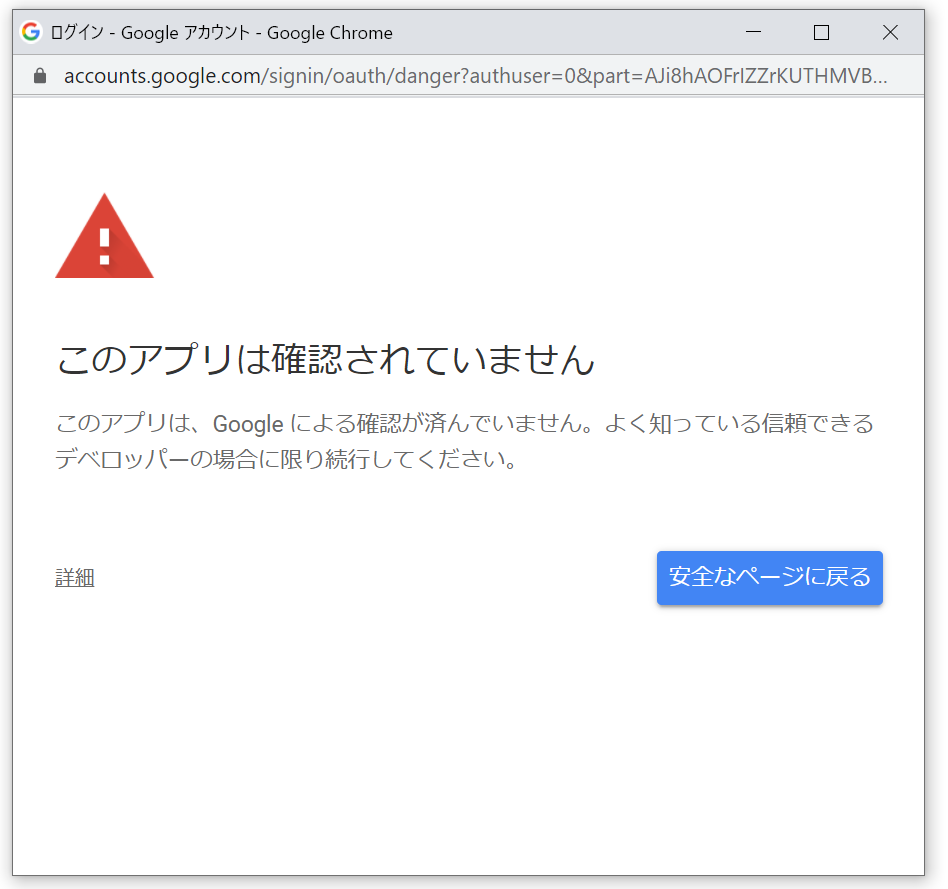Viewport: 948px width, 889px height.
Task: Close the Google account login window
Action: (889, 32)
